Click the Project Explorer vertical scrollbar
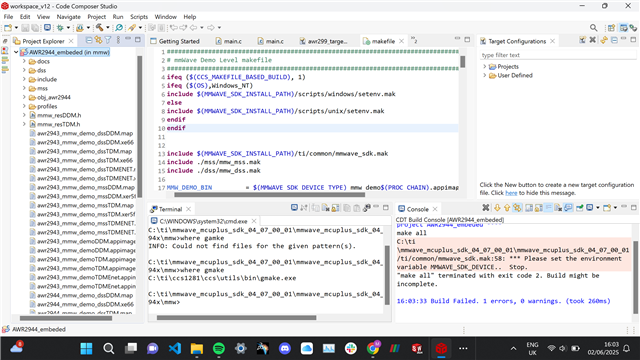The image size is (640, 360). 140,127
